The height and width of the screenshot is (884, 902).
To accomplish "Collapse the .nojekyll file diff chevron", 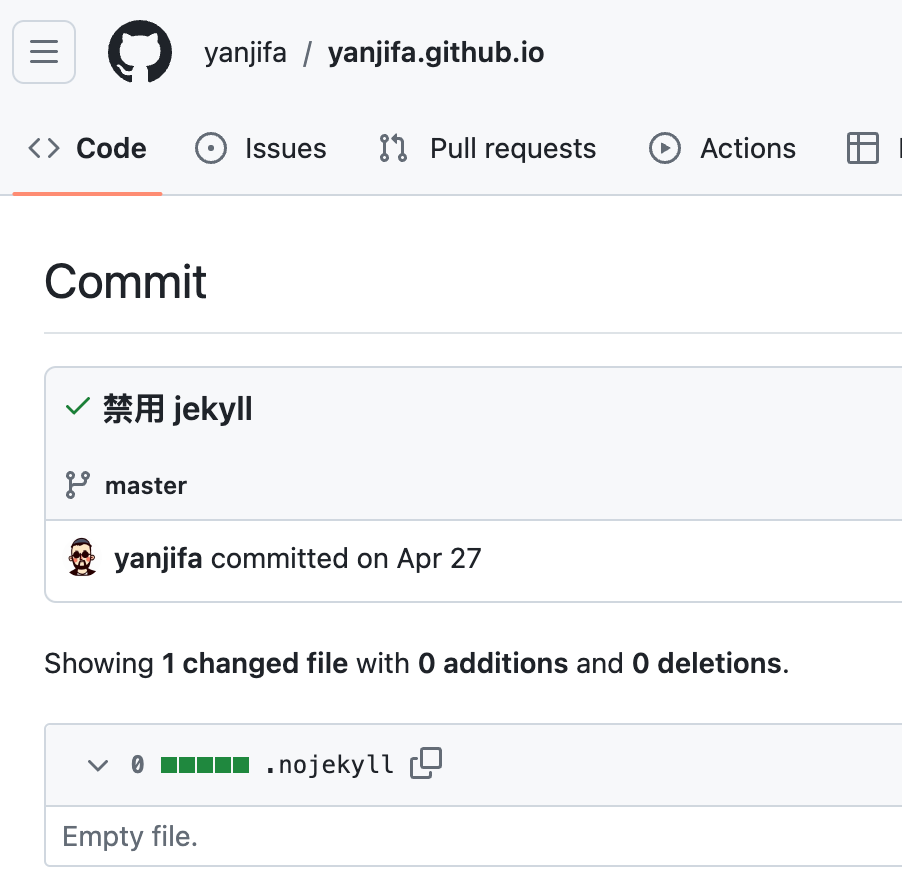I will (97, 766).
